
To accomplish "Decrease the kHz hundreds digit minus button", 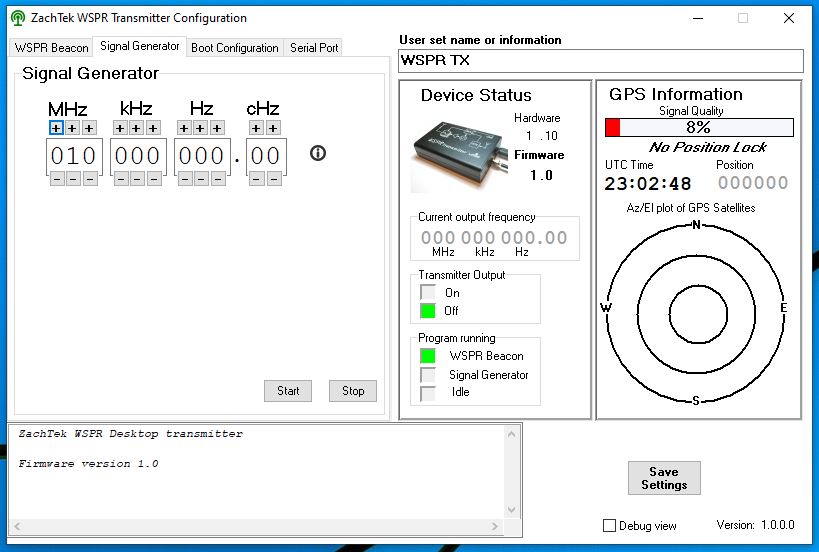I will click(121, 179).
